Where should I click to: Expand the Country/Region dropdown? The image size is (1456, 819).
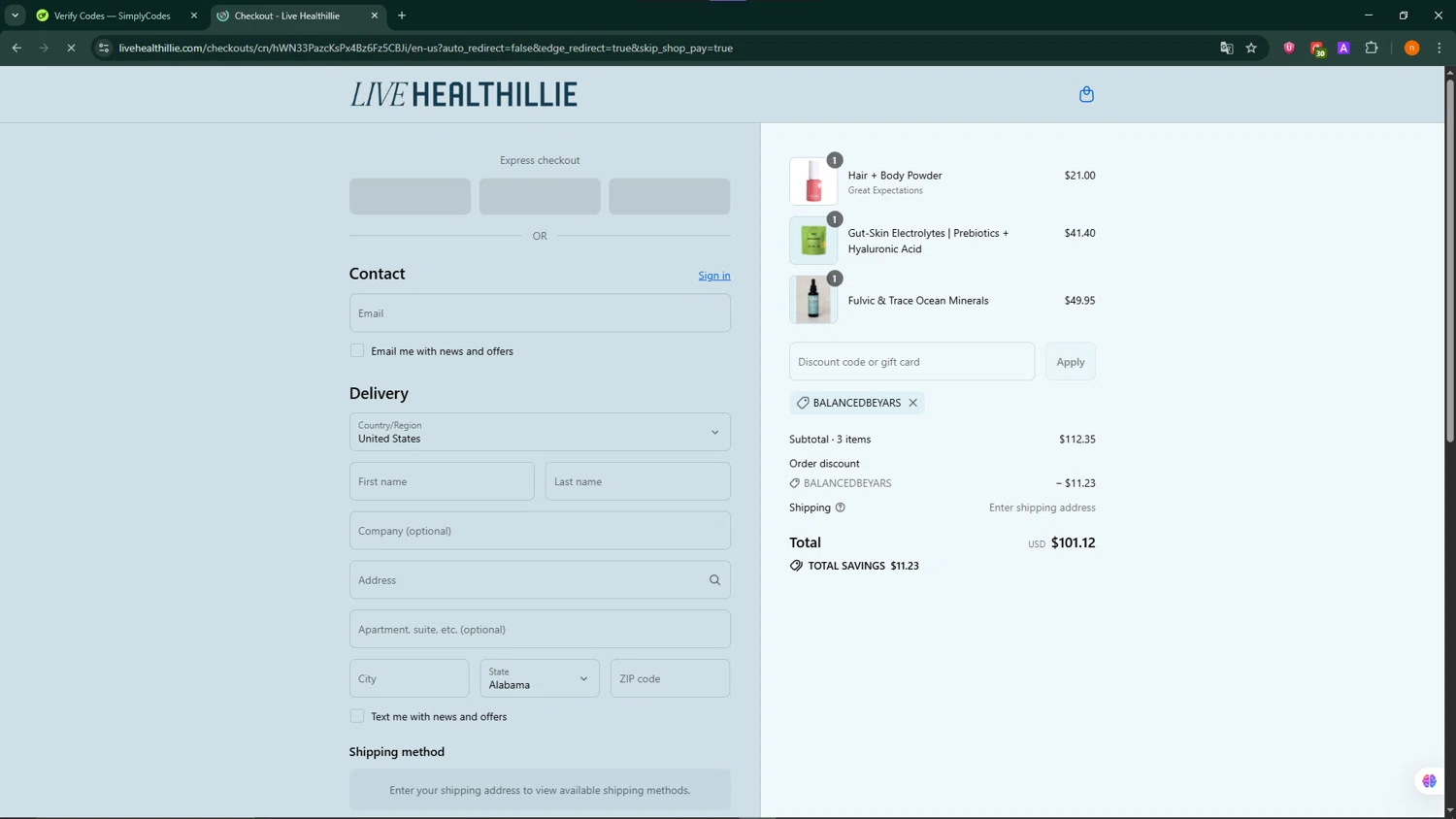click(x=540, y=432)
